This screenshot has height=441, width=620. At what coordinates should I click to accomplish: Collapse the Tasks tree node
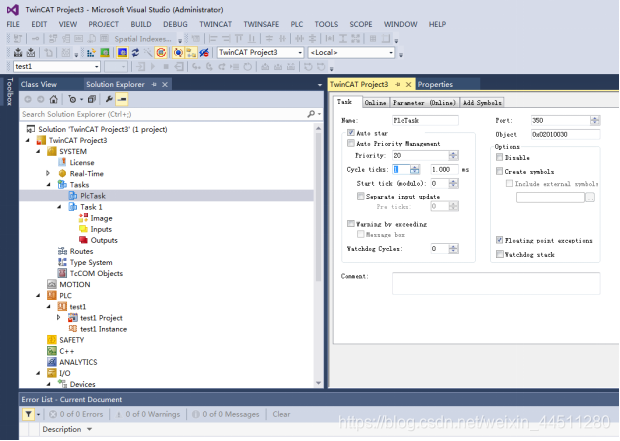[x=49, y=185]
